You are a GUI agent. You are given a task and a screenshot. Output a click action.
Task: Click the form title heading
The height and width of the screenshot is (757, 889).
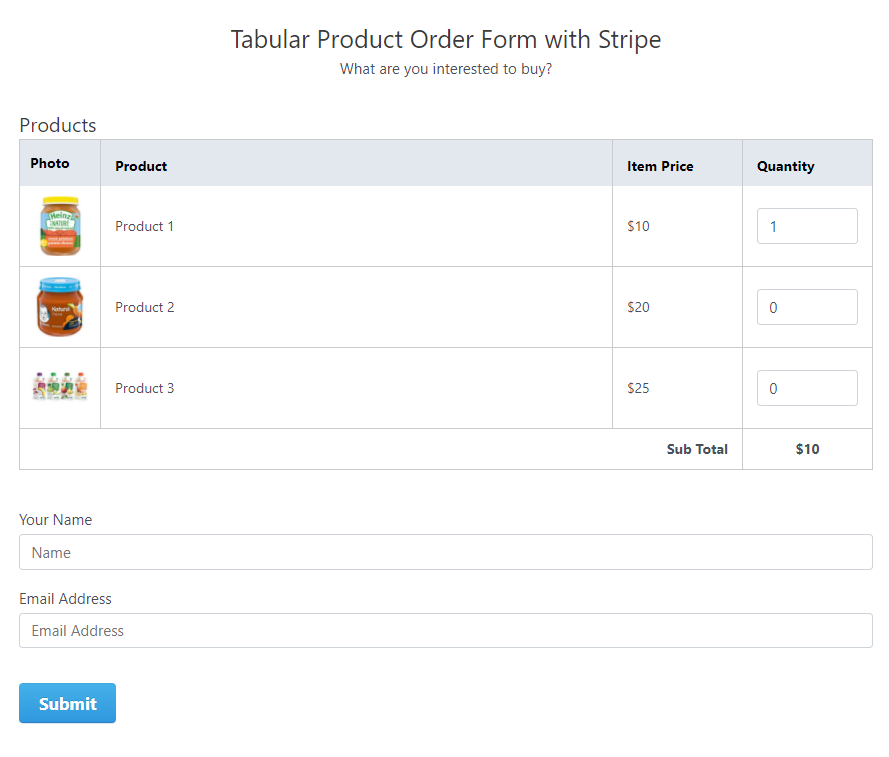446,40
